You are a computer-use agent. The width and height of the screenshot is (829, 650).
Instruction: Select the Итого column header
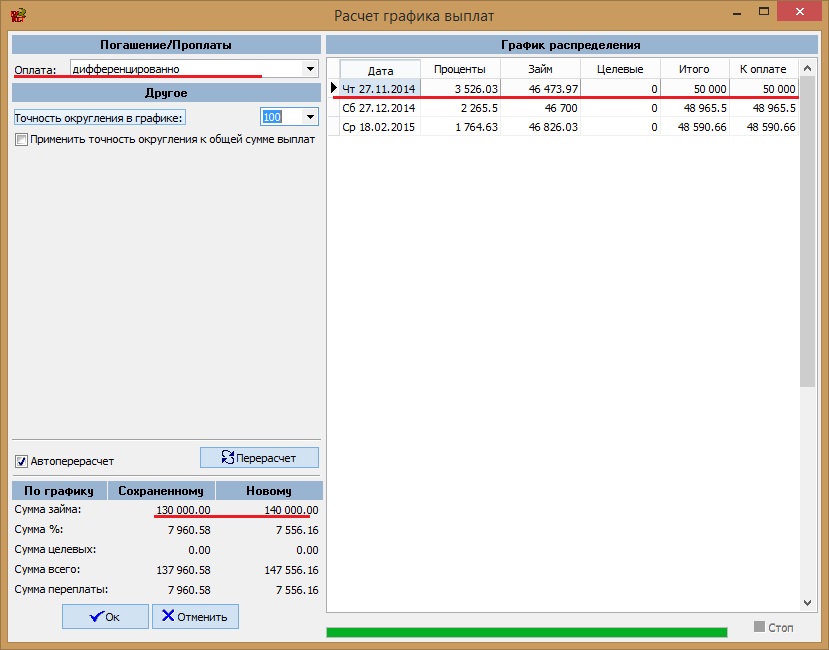coord(693,69)
